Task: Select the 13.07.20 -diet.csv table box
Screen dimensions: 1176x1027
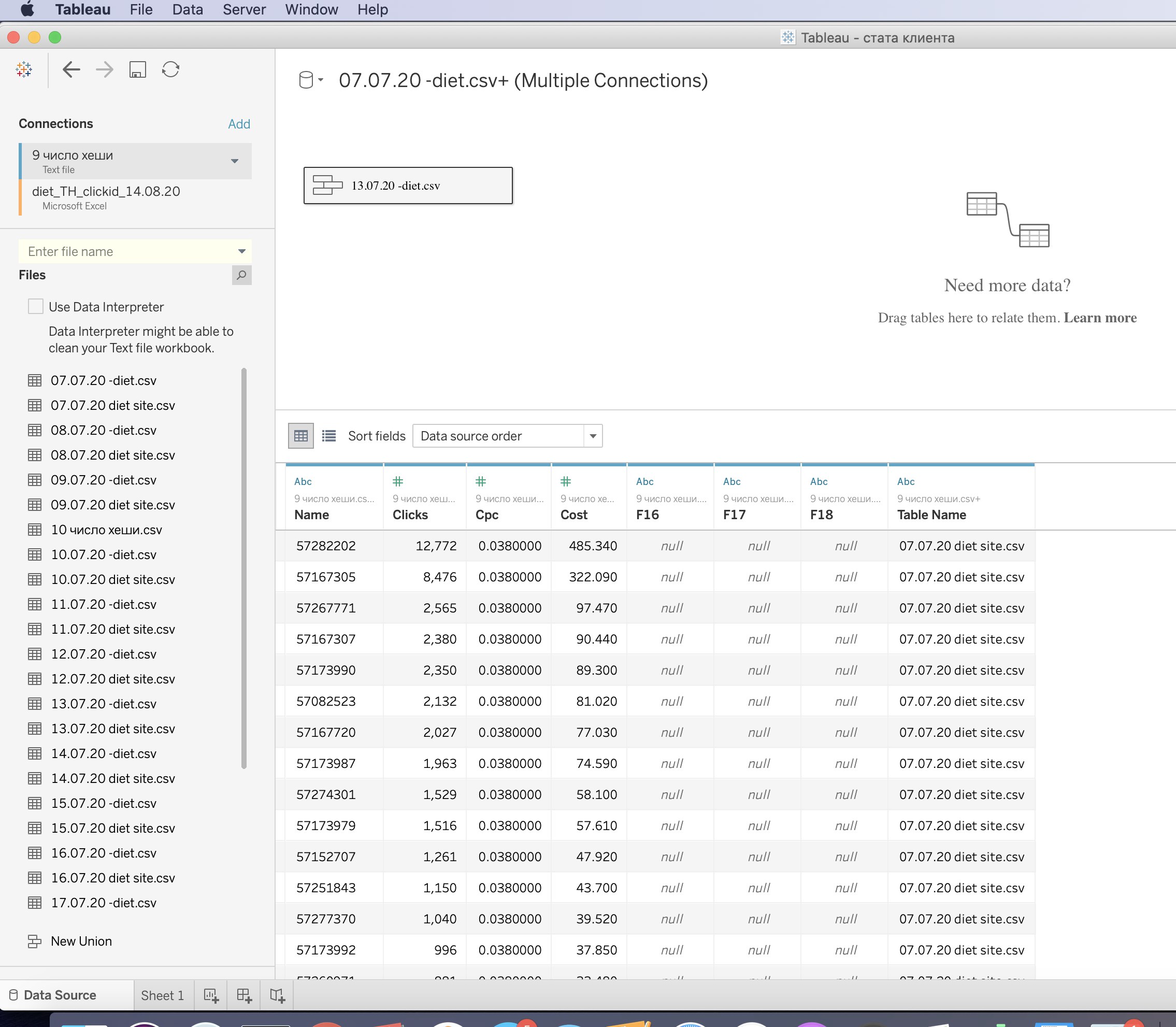Action: (408, 185)
